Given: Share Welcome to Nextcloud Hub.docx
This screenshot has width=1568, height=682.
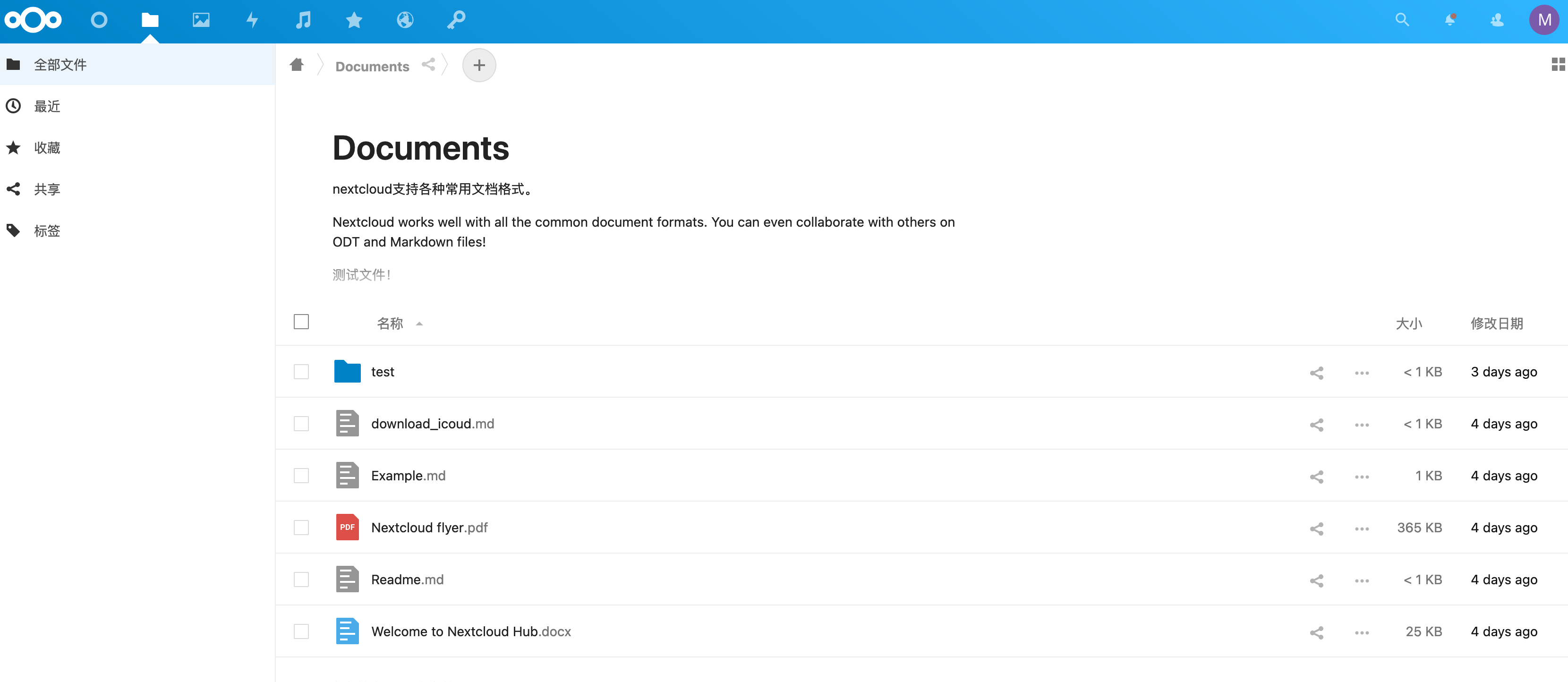Looking at the screenshot, I should (x=1317, y=632).
